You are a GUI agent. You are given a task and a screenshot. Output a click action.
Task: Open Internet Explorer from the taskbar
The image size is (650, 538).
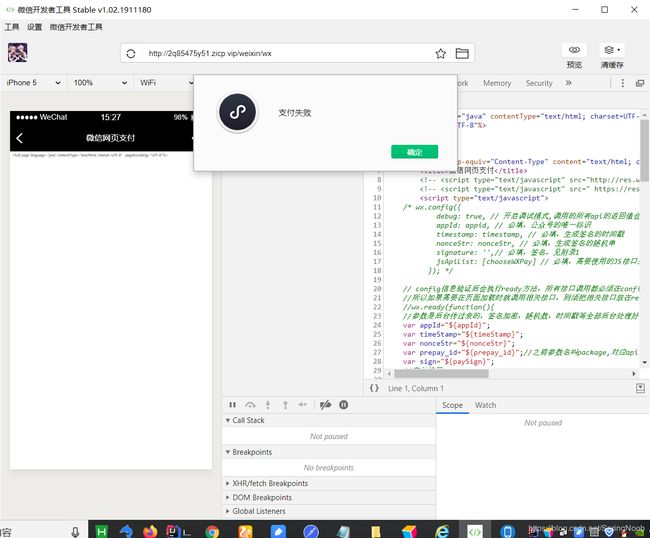tap(442, 531)
